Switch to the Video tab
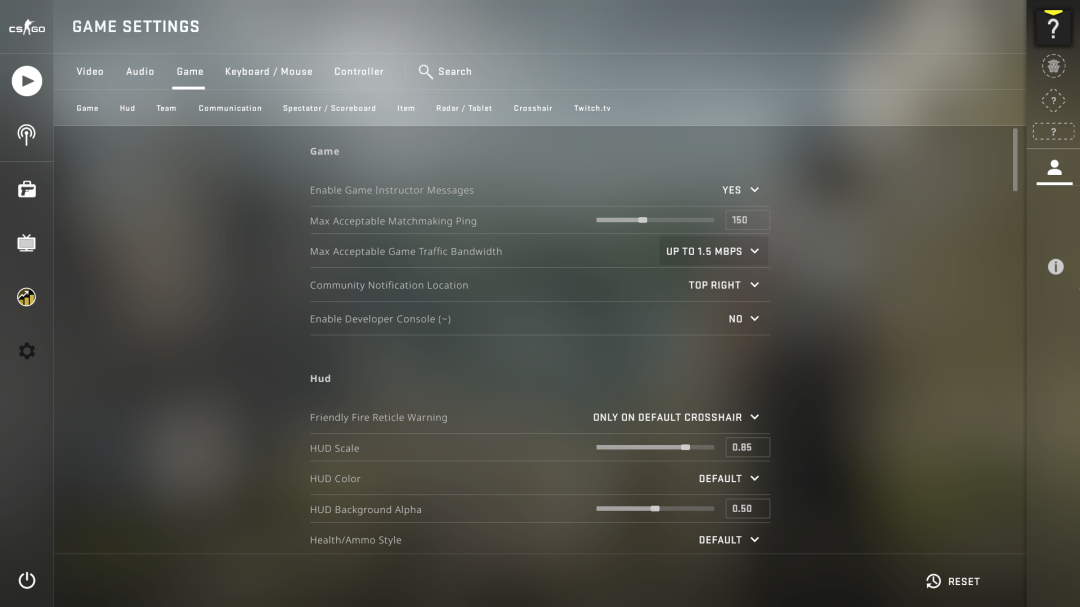Viewport: 1080px width, 607px height. coord(90,72)
